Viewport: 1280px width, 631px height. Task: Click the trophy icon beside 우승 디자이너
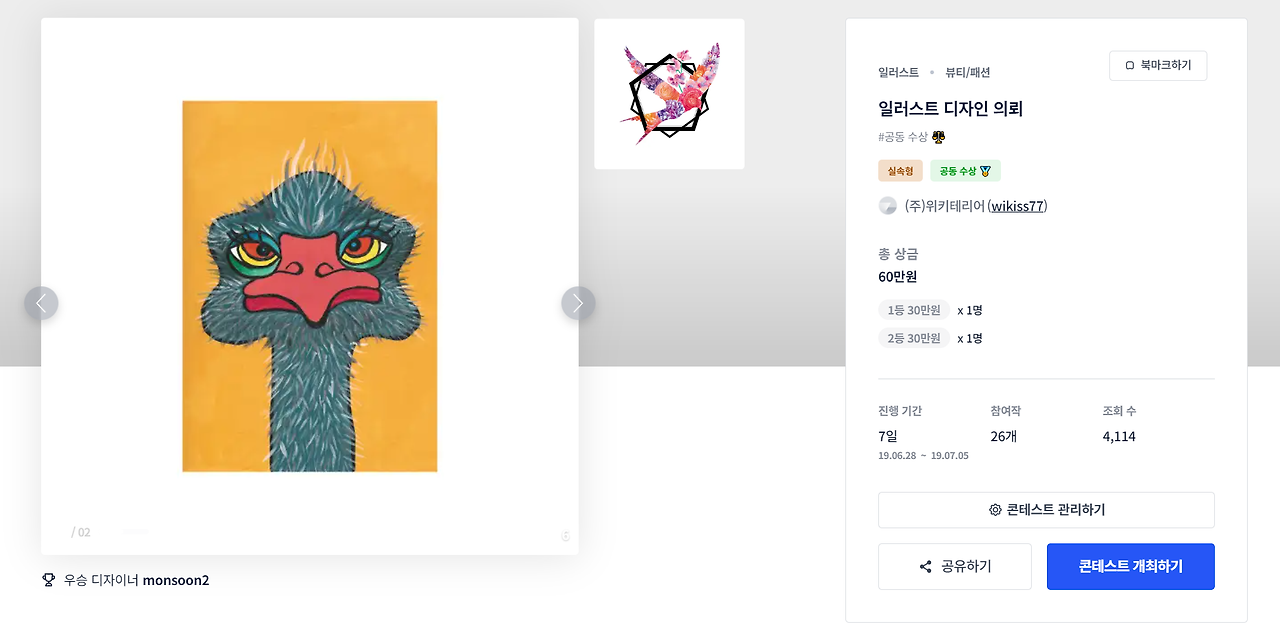coord(48,580)
